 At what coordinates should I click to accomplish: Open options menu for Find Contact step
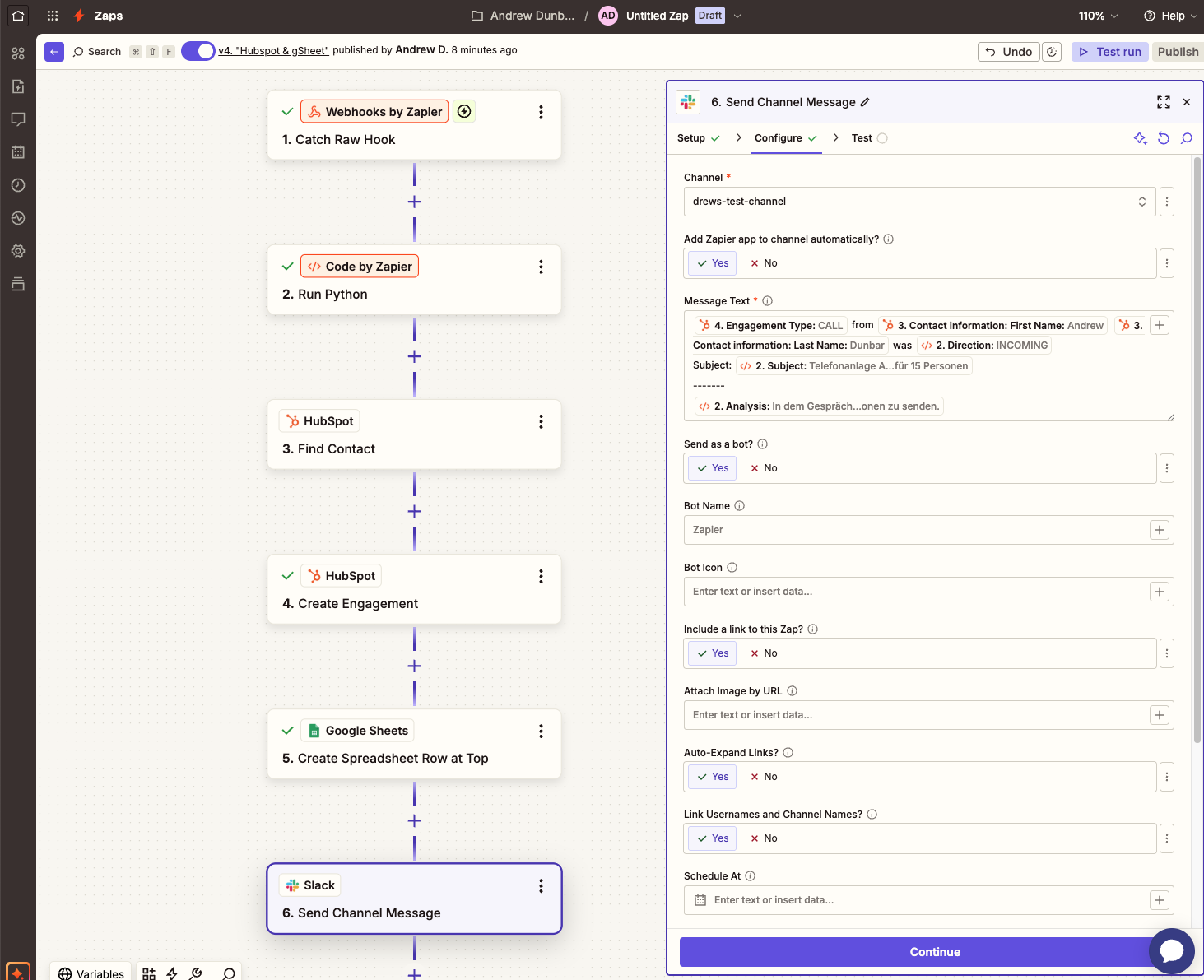pyautogui.click(x=541, y=421)
